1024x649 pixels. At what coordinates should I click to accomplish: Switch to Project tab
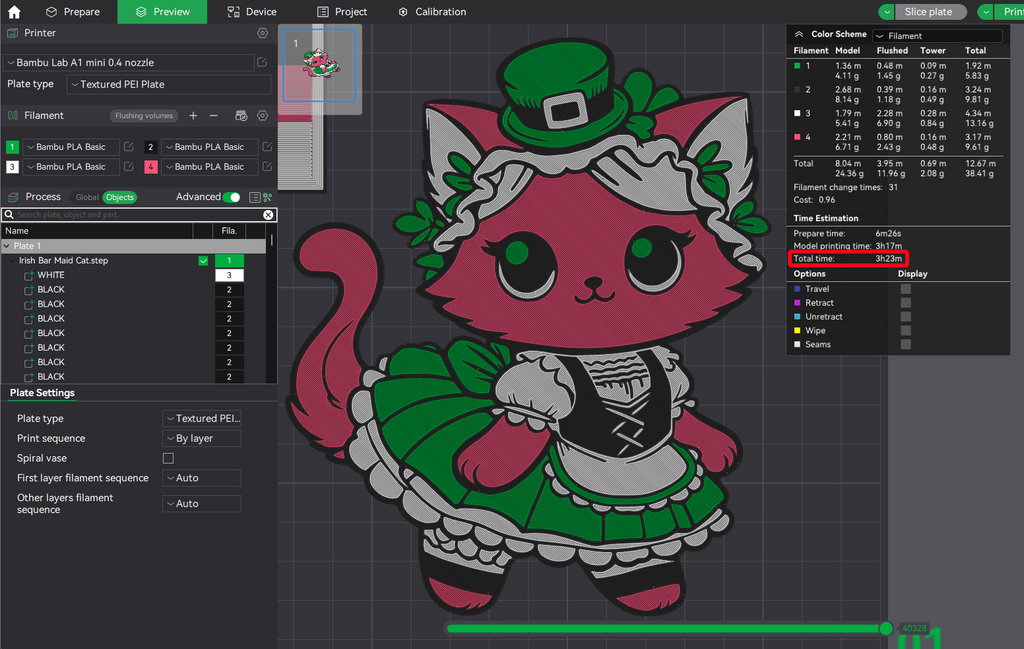pyautogui.click(x=342, y=12)
